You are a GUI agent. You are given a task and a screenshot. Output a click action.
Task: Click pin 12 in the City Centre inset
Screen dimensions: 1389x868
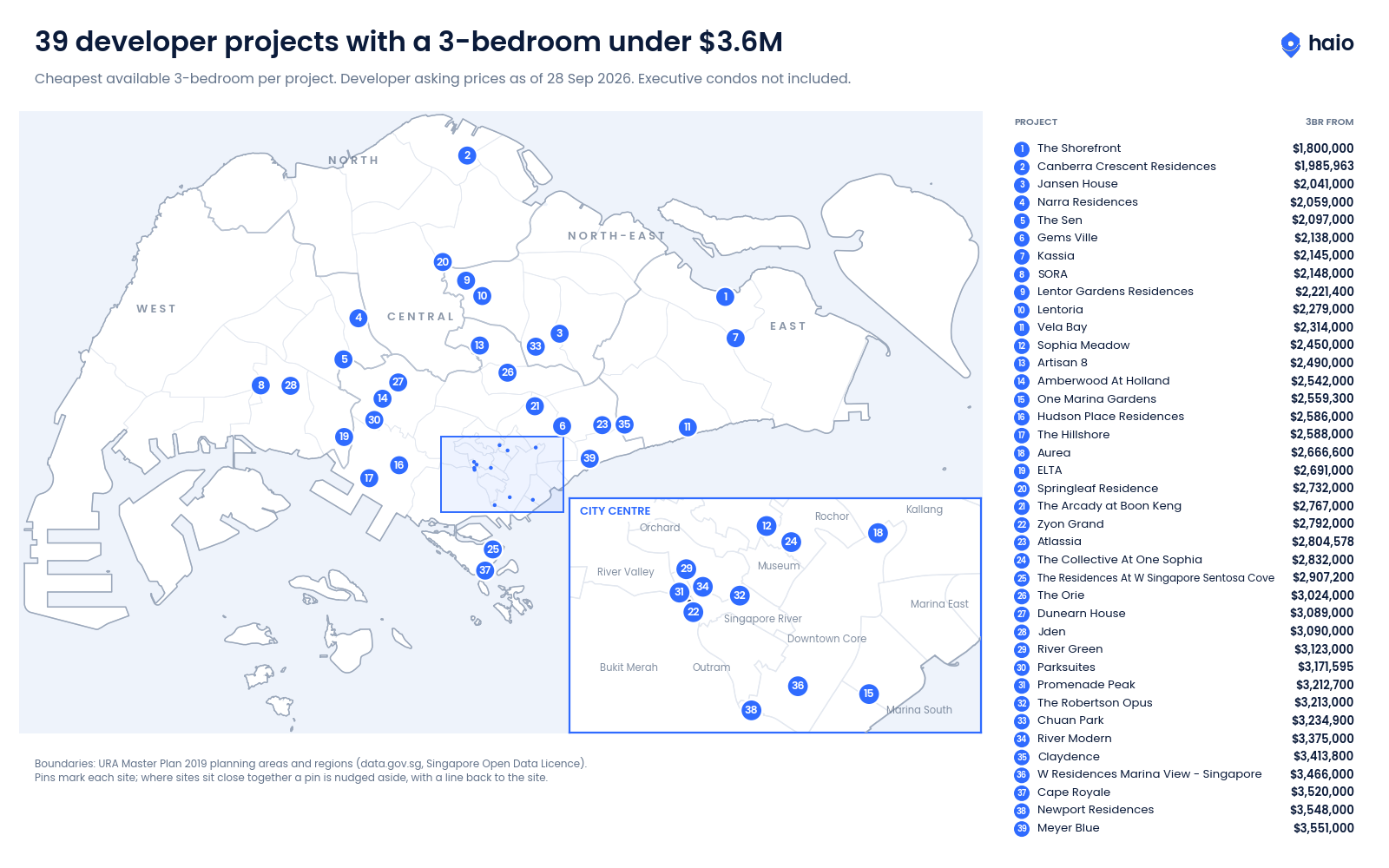coord(767,526)
